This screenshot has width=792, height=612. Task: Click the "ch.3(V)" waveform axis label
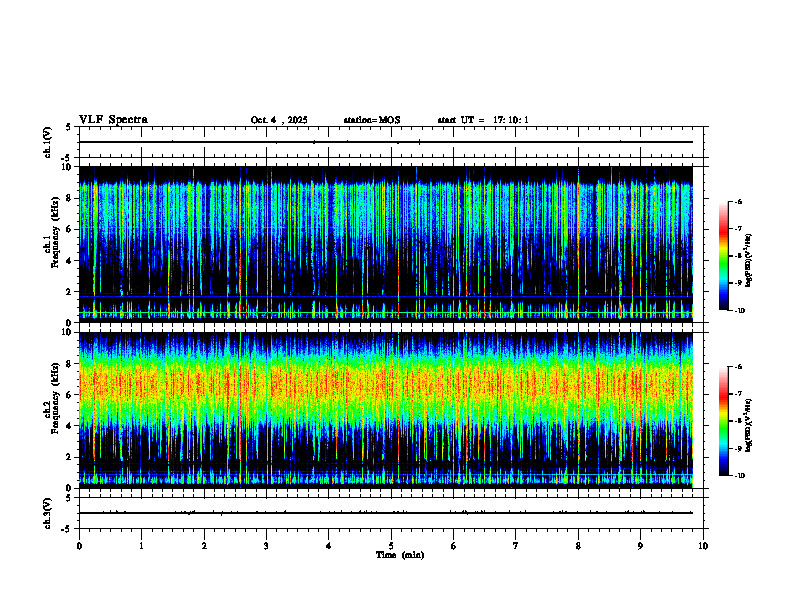pos(48,513)
